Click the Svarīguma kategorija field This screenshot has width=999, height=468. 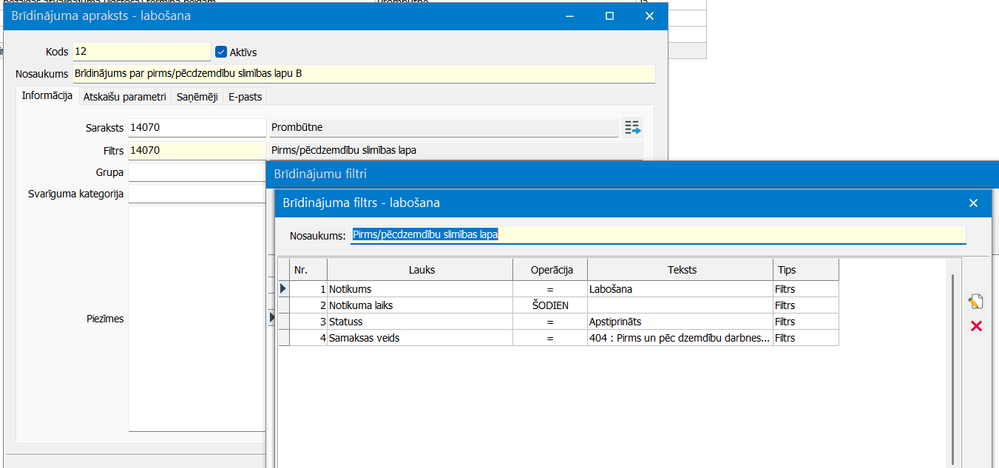(x=197, y=193)
